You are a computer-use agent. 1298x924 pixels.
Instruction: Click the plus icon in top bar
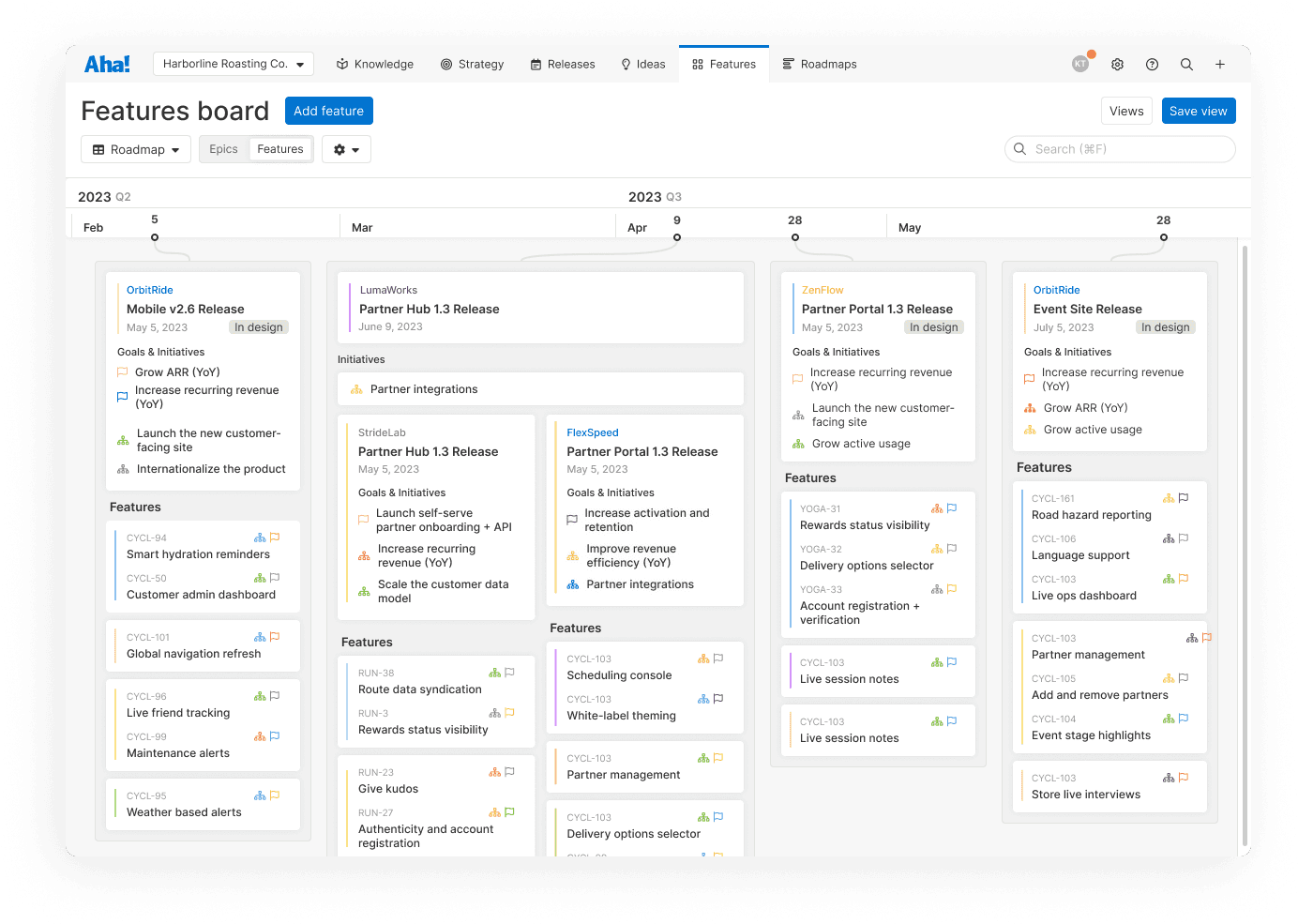tap(1220, 65)
